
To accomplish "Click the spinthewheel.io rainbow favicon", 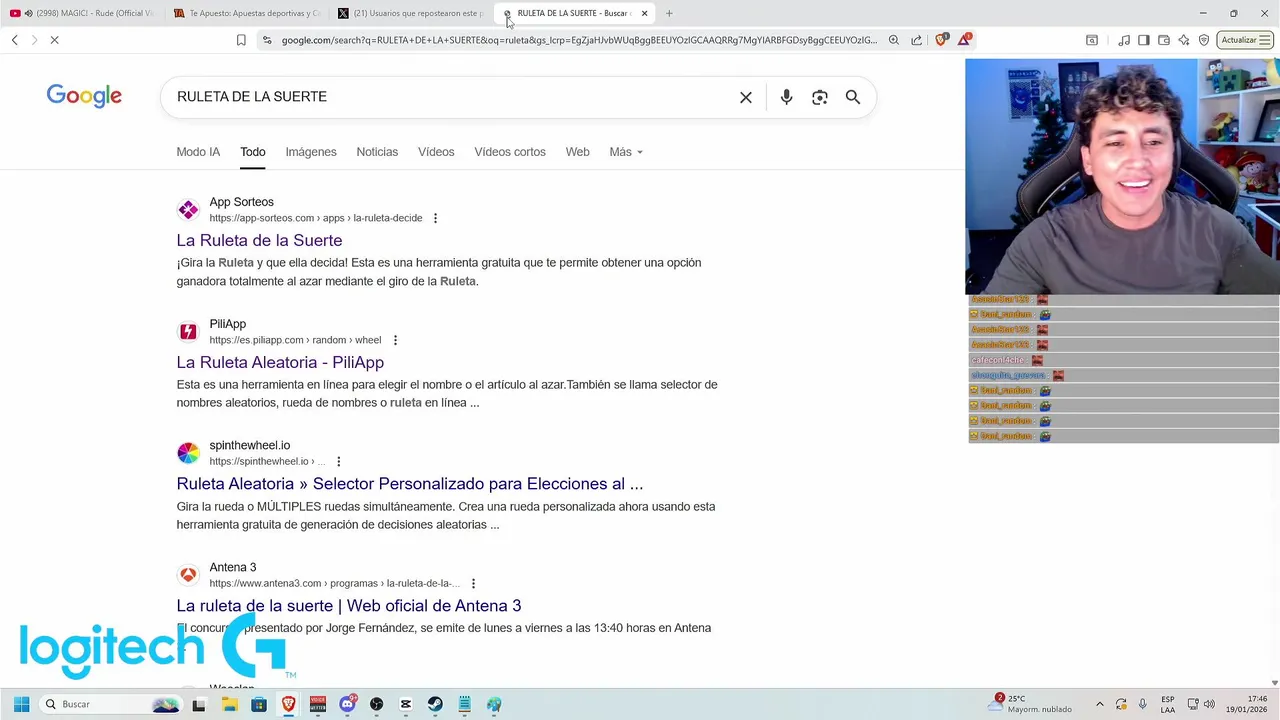I will [188, 453].
